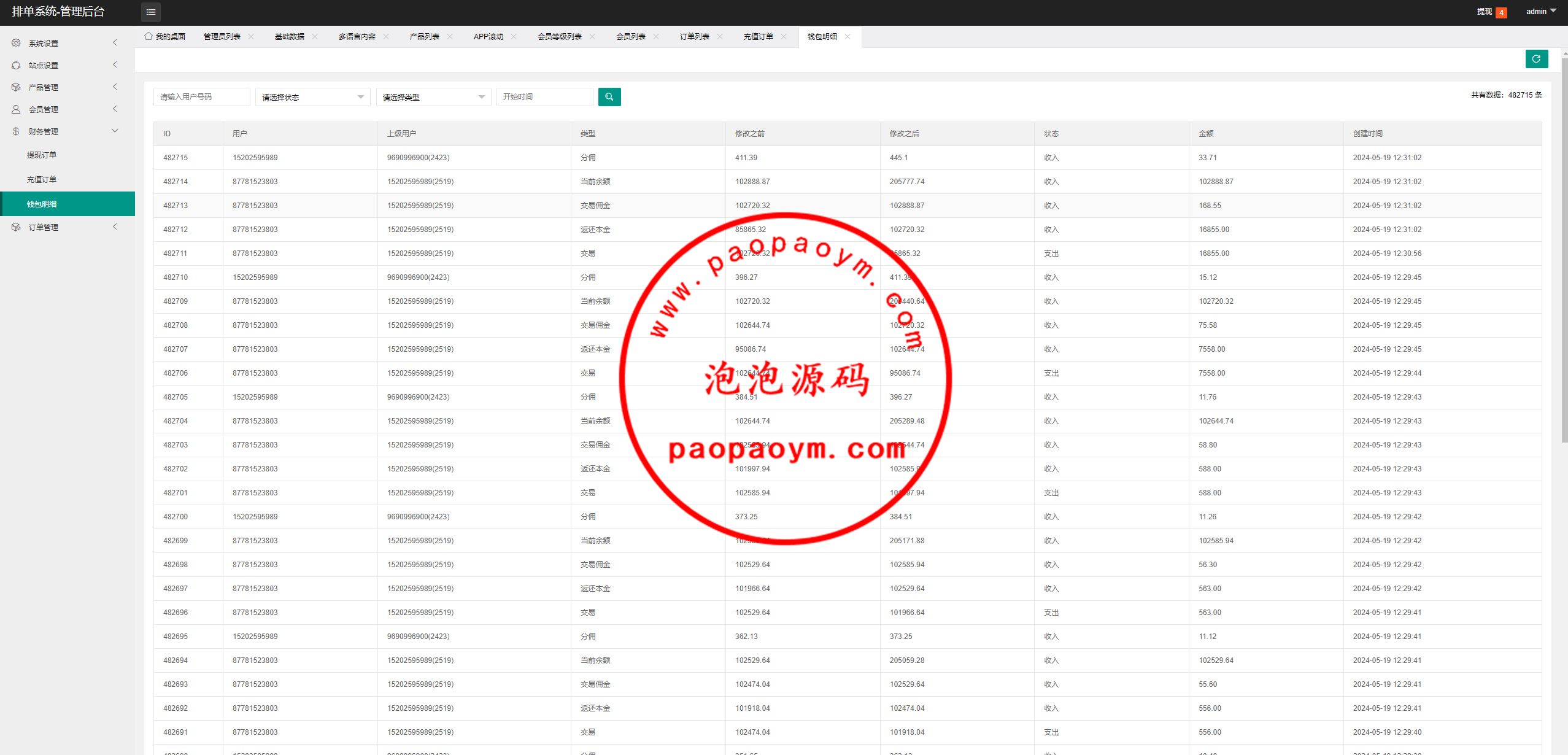Toggle the hamburger sidebar collapse icon
The height and width of the screenshot is (755, 1568).
click(x=151, y=12)
